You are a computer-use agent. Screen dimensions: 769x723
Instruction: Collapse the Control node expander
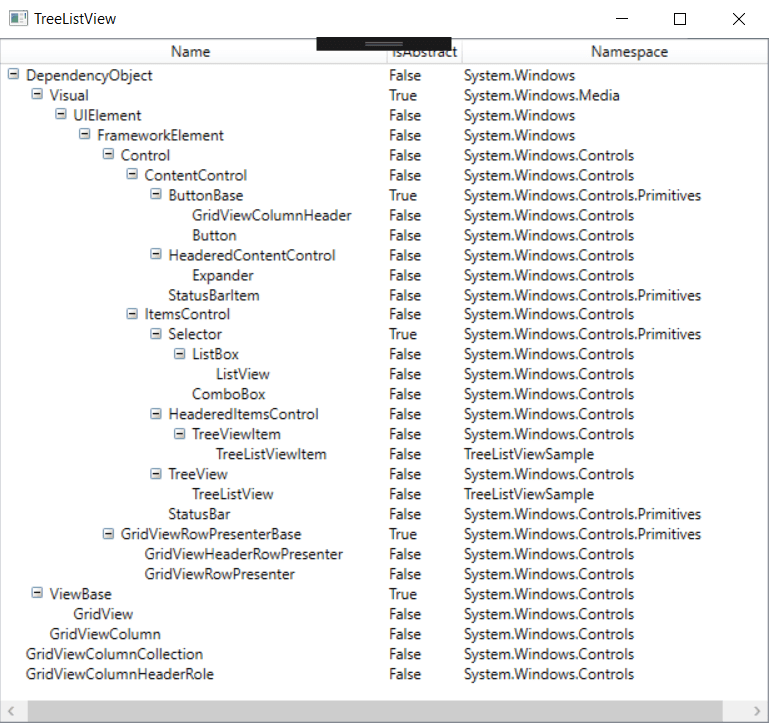108,155
